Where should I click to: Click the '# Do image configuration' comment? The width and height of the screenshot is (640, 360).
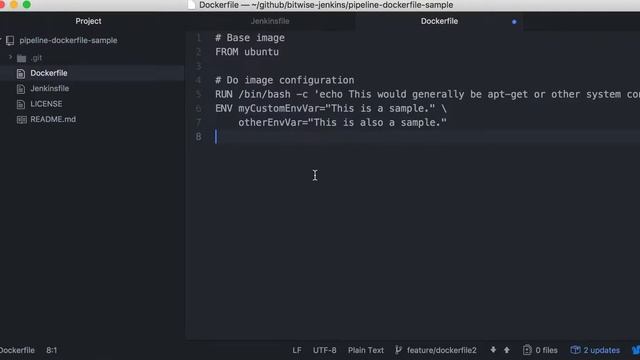pos(284,80)
